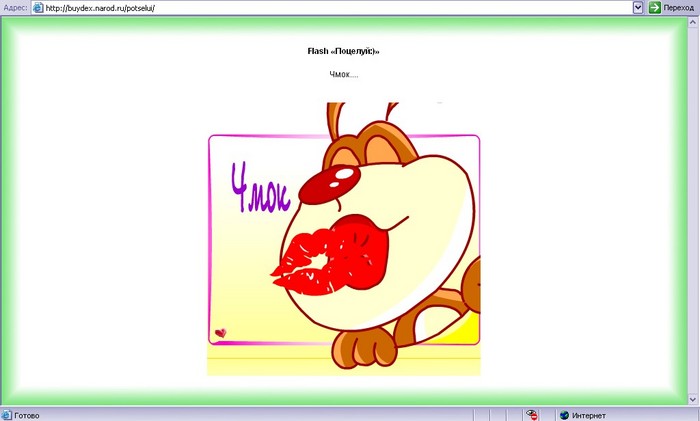700x421 pixels.
Task: Click the Интернет zone globe icon
Action: (x=564, y=415)
